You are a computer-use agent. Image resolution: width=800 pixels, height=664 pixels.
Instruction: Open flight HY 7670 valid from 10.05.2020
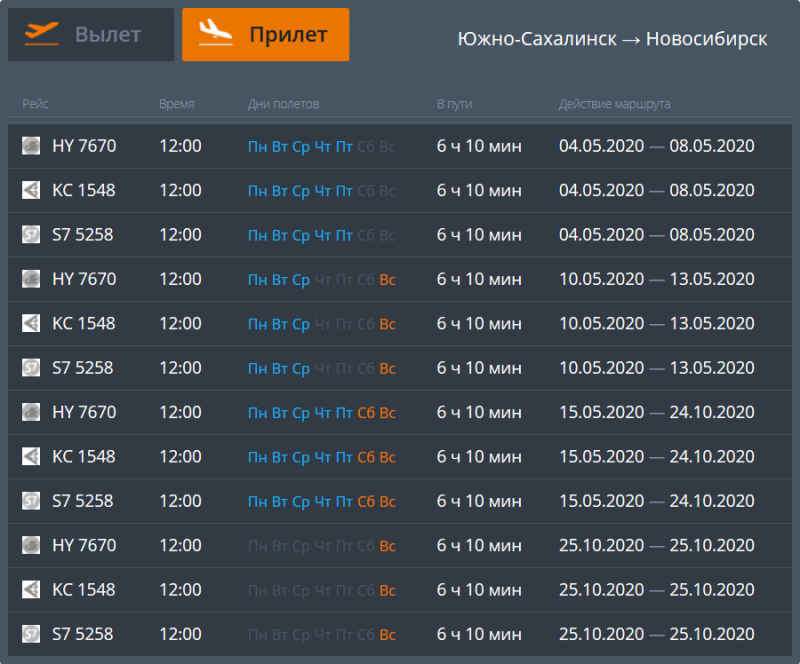[84, 279]
